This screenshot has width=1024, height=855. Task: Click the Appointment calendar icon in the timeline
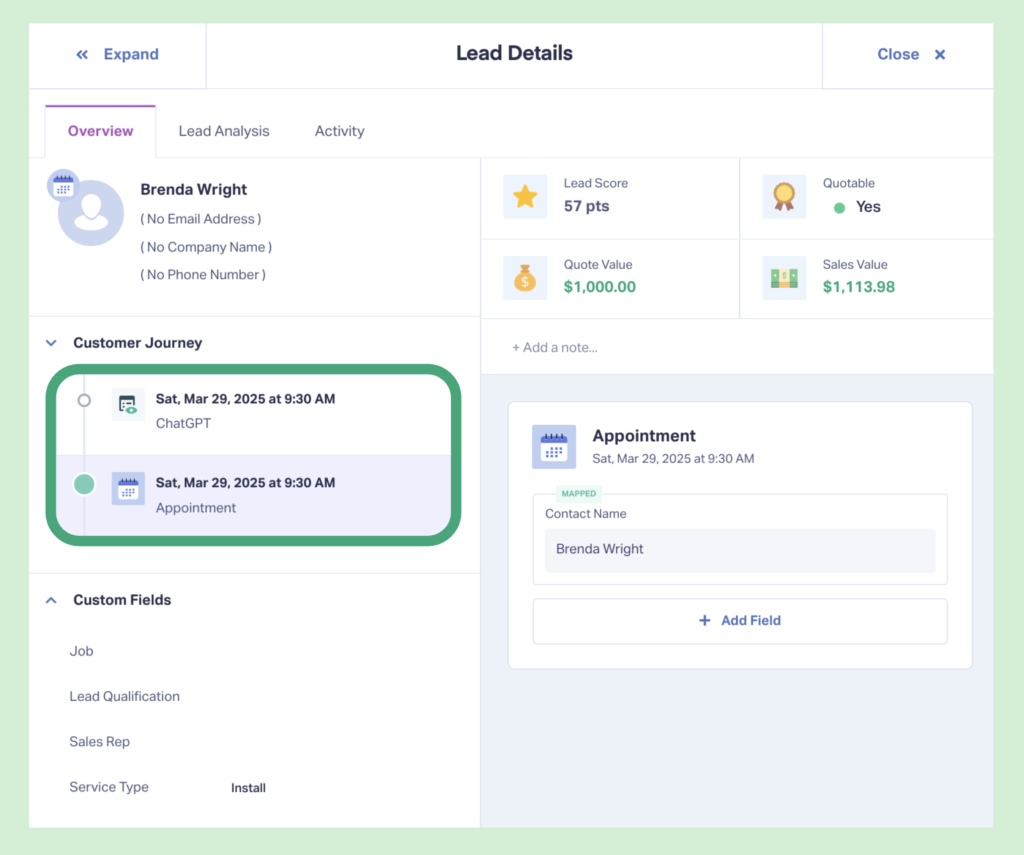tap(128, 489)
